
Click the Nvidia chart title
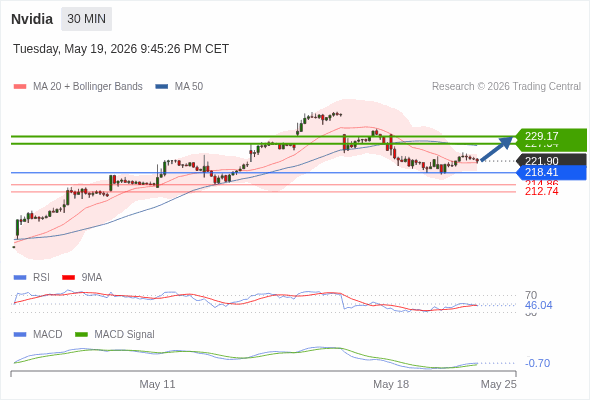(x=32, y=19)
